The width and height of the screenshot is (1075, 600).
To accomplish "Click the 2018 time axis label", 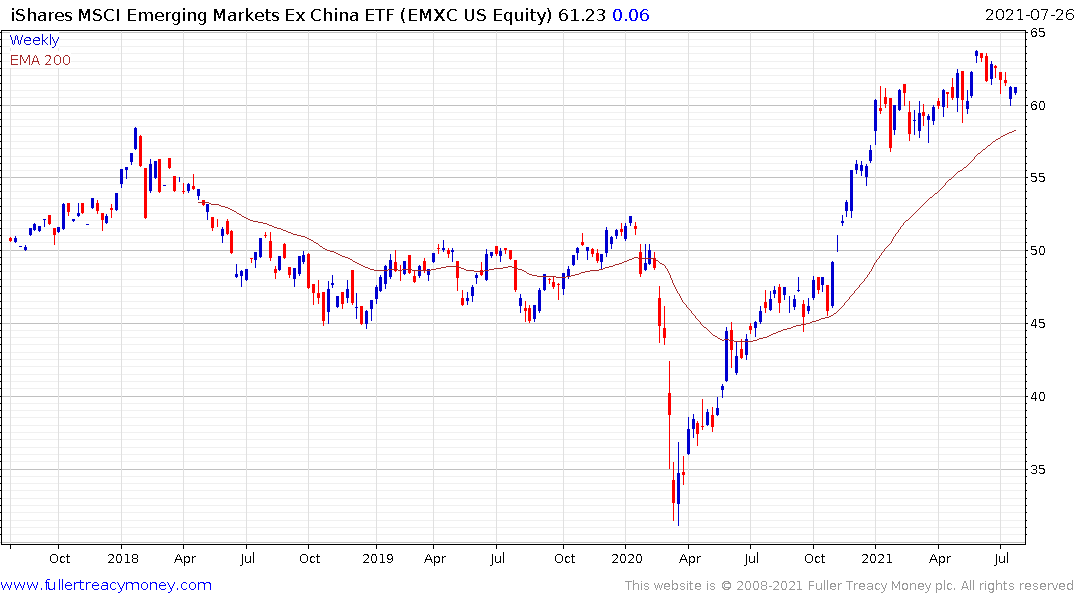I will pos(123,558).
